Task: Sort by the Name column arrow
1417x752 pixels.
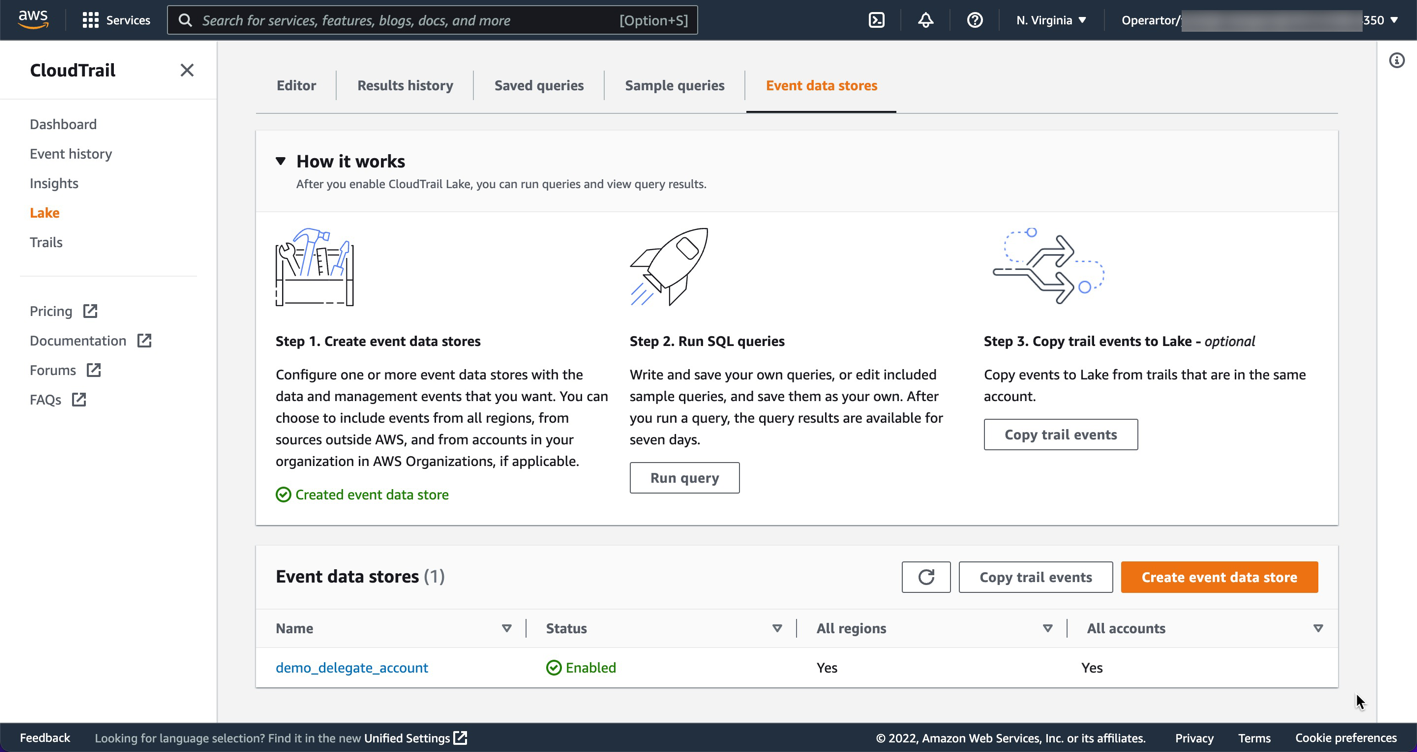Action: pos(507,629)
